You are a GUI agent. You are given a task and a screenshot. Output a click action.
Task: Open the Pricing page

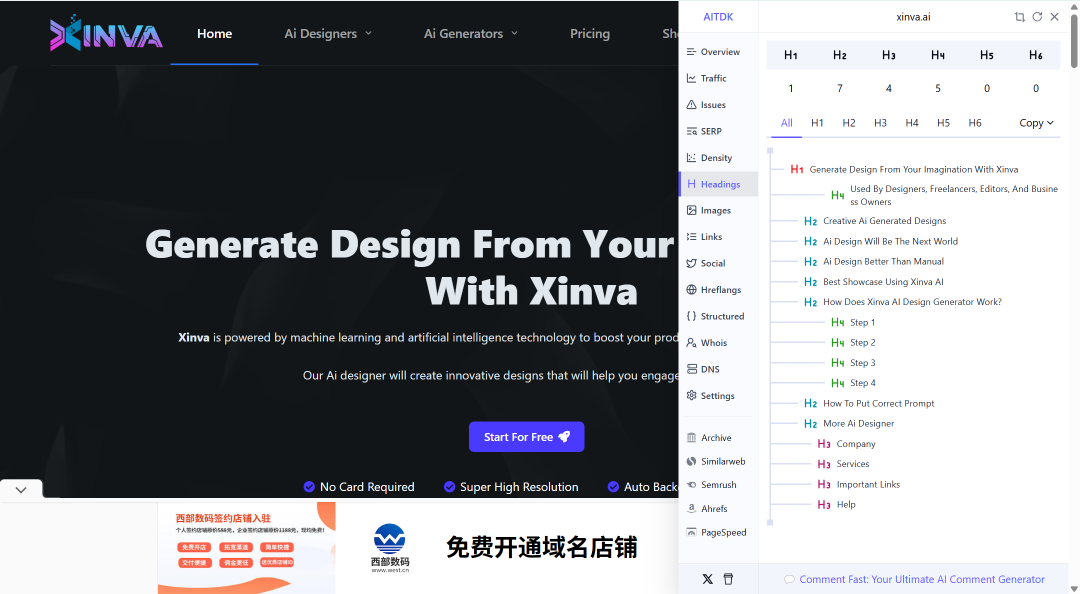[x=590, y=33]
